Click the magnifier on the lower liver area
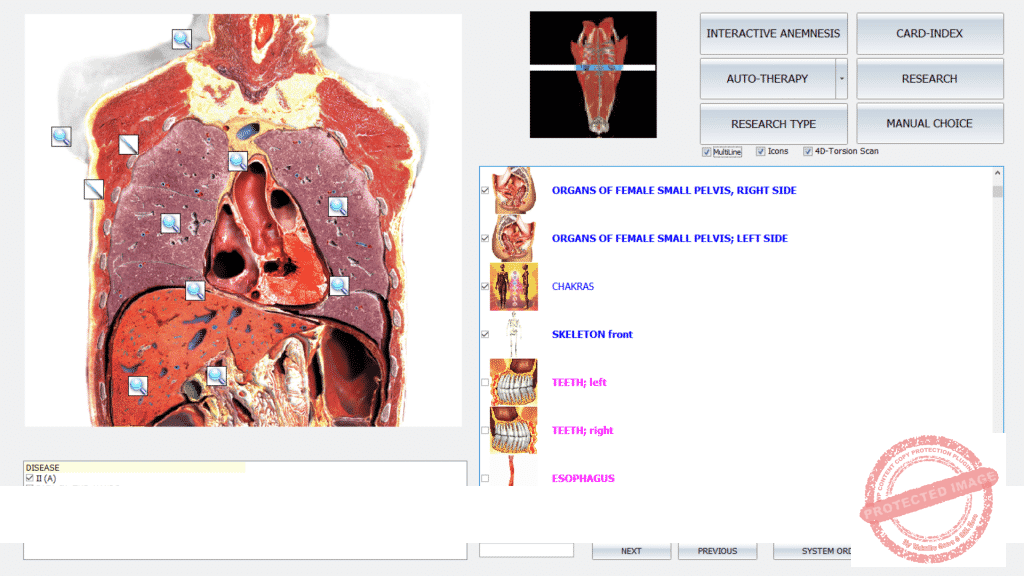Screen dimensions: 1024x576 137,385
